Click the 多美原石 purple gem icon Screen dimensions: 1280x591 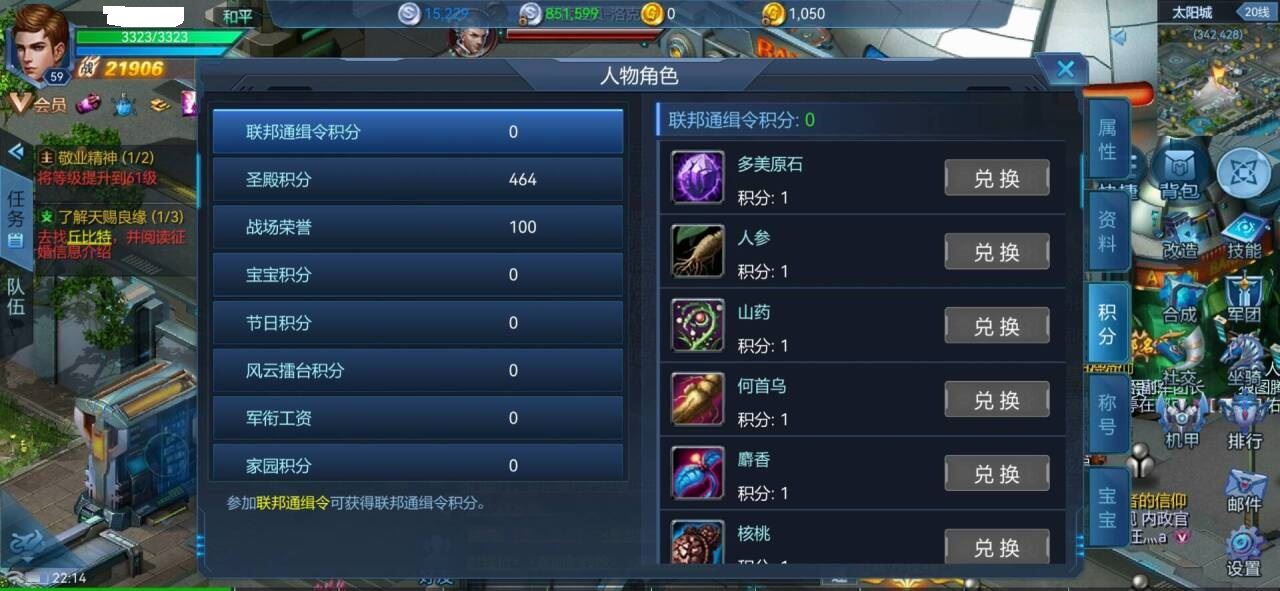[x=697, y=177]
